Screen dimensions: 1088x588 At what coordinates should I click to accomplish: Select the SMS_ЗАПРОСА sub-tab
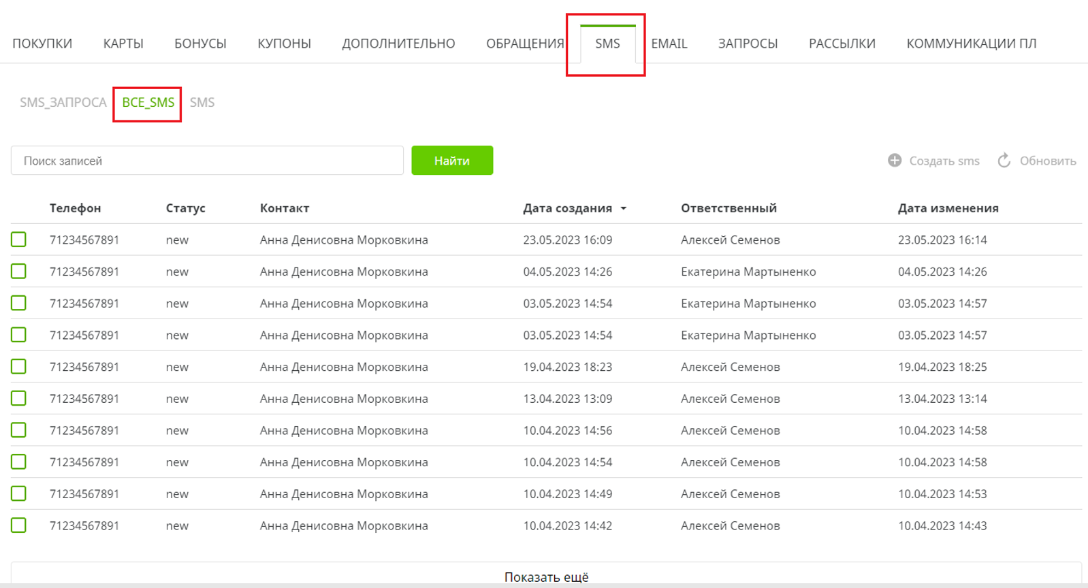63,103
